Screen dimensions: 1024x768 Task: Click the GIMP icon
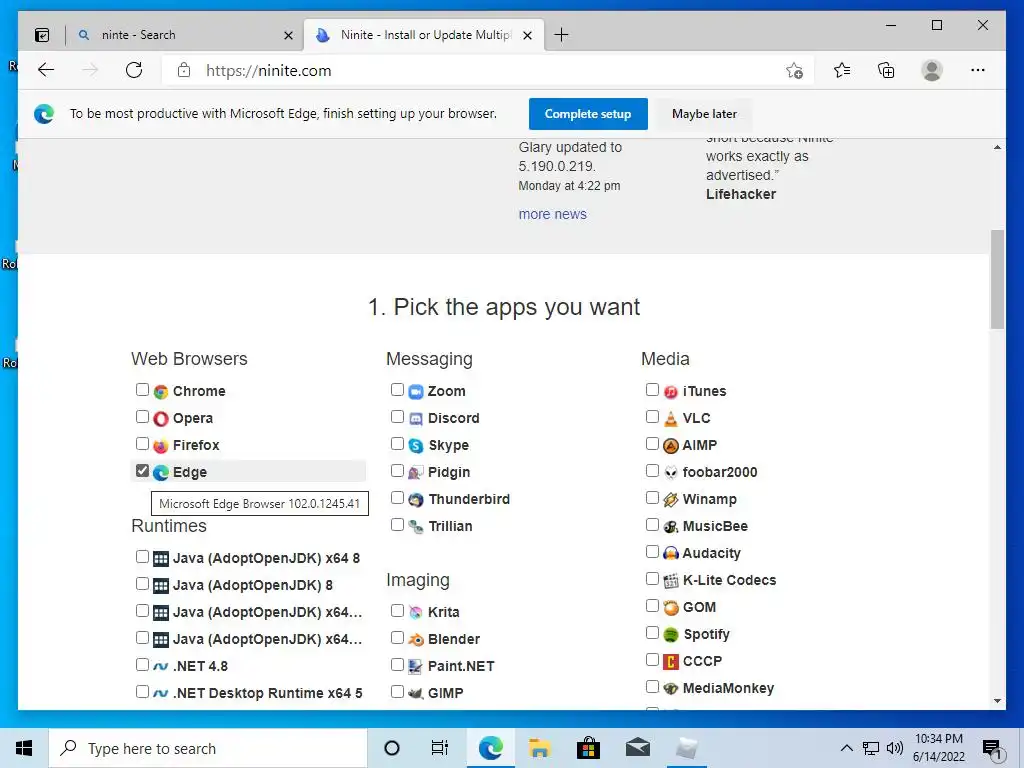coord(416,693)
